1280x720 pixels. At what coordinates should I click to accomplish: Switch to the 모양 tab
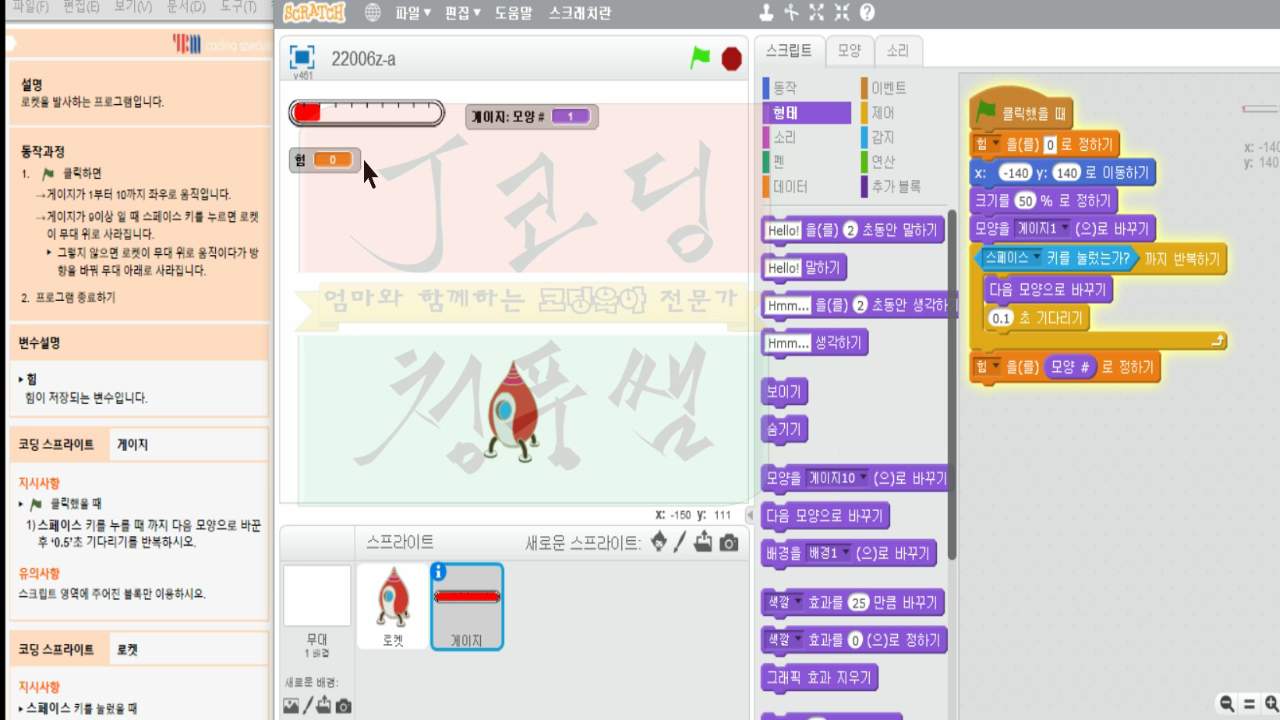848,50
